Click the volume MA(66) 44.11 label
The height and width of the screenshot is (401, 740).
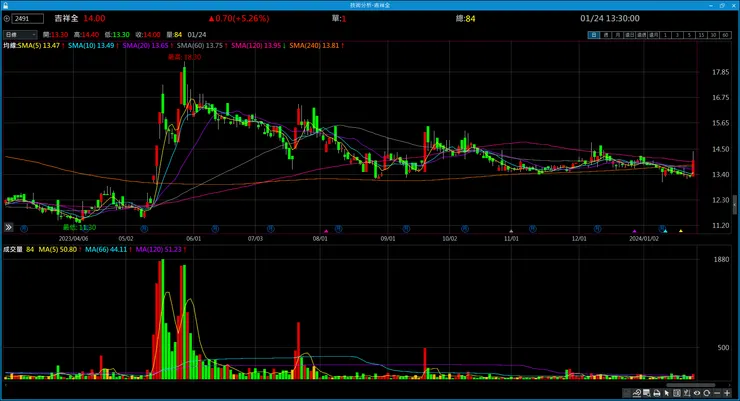[x=106, y=249]
